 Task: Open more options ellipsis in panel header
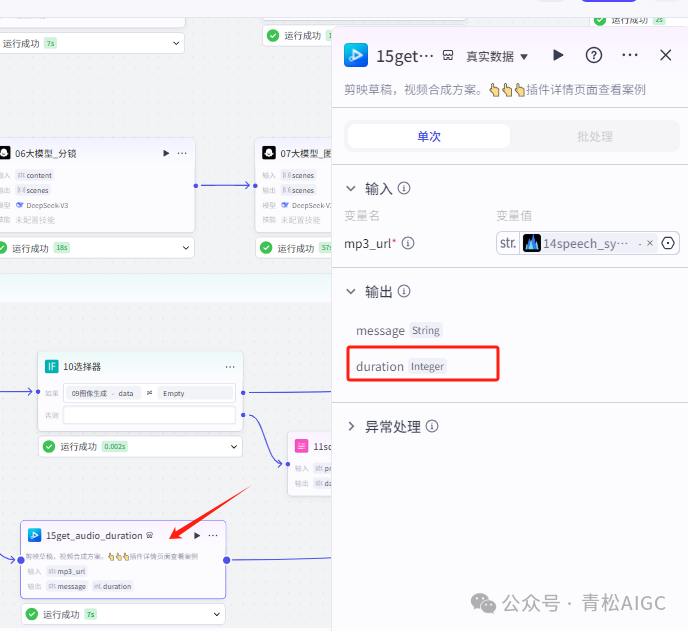pos(630,55)
